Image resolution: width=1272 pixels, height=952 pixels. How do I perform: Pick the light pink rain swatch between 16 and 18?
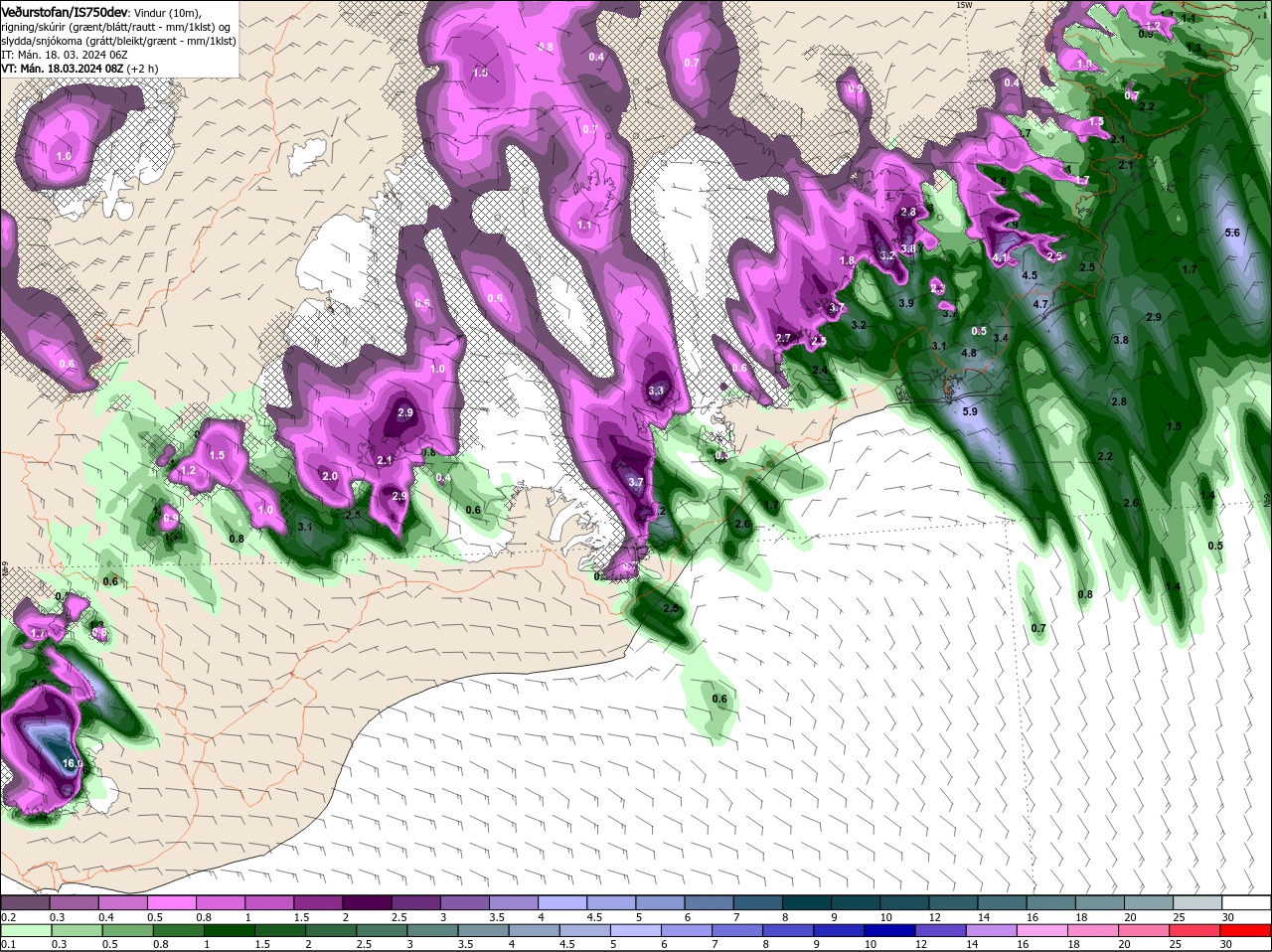(1042, 931)
